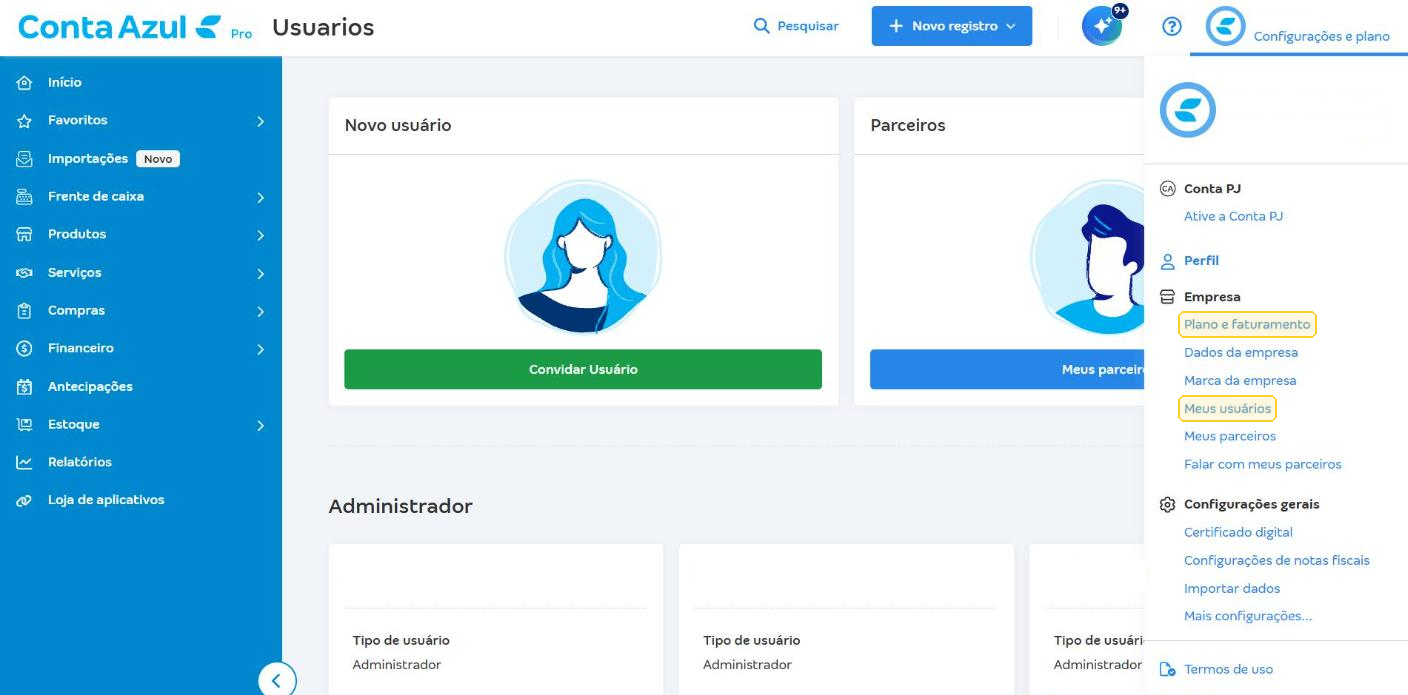Open Configurações de notas fiscais link
Image resolution: width=1408 pixels, height=695 pixels.
[1277, 561]
